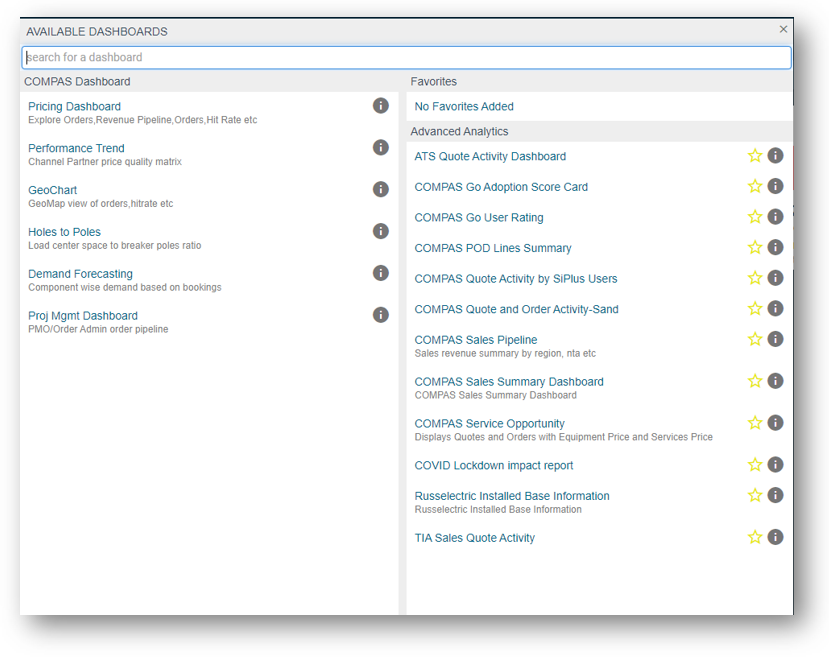This screenshot has width=829, height=657.
Task: Close the Available Dashboards dialog
Action: click(x=783, y=30)
